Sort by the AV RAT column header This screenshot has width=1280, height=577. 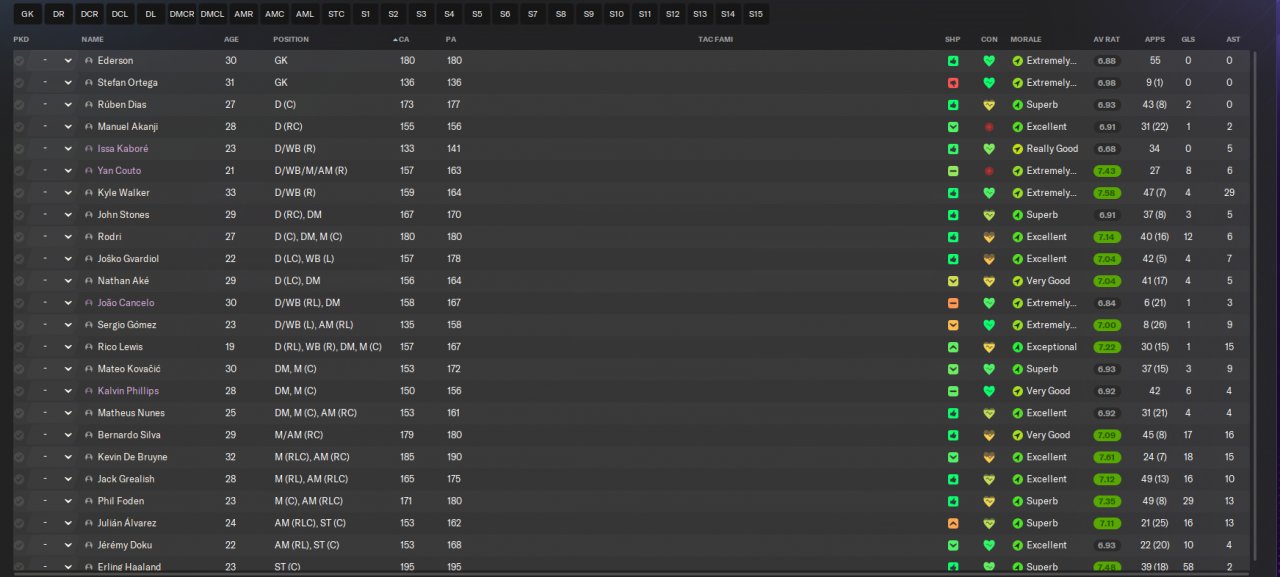[x=1107, y=39]
